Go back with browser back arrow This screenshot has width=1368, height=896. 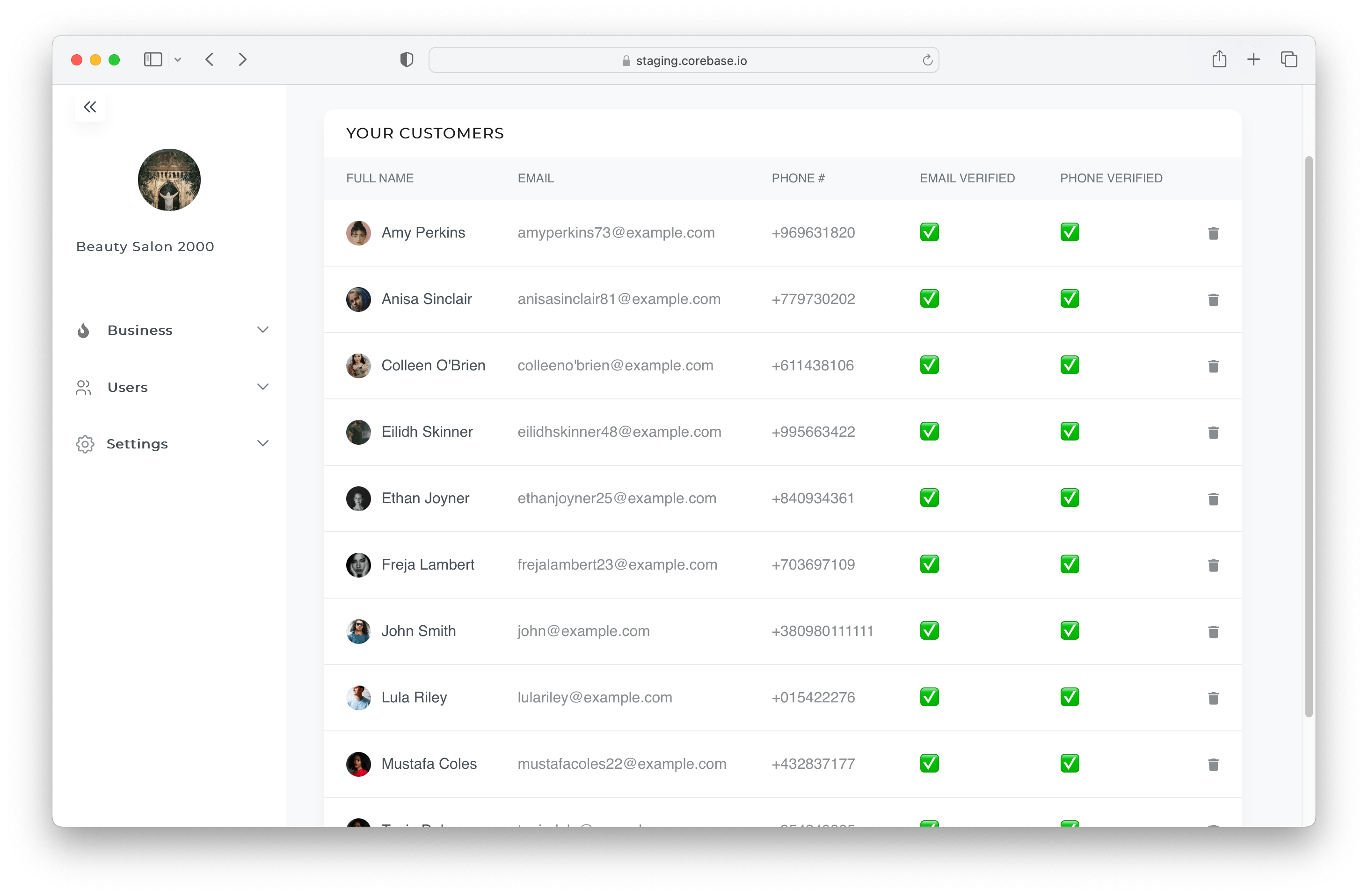click(210, 60)
